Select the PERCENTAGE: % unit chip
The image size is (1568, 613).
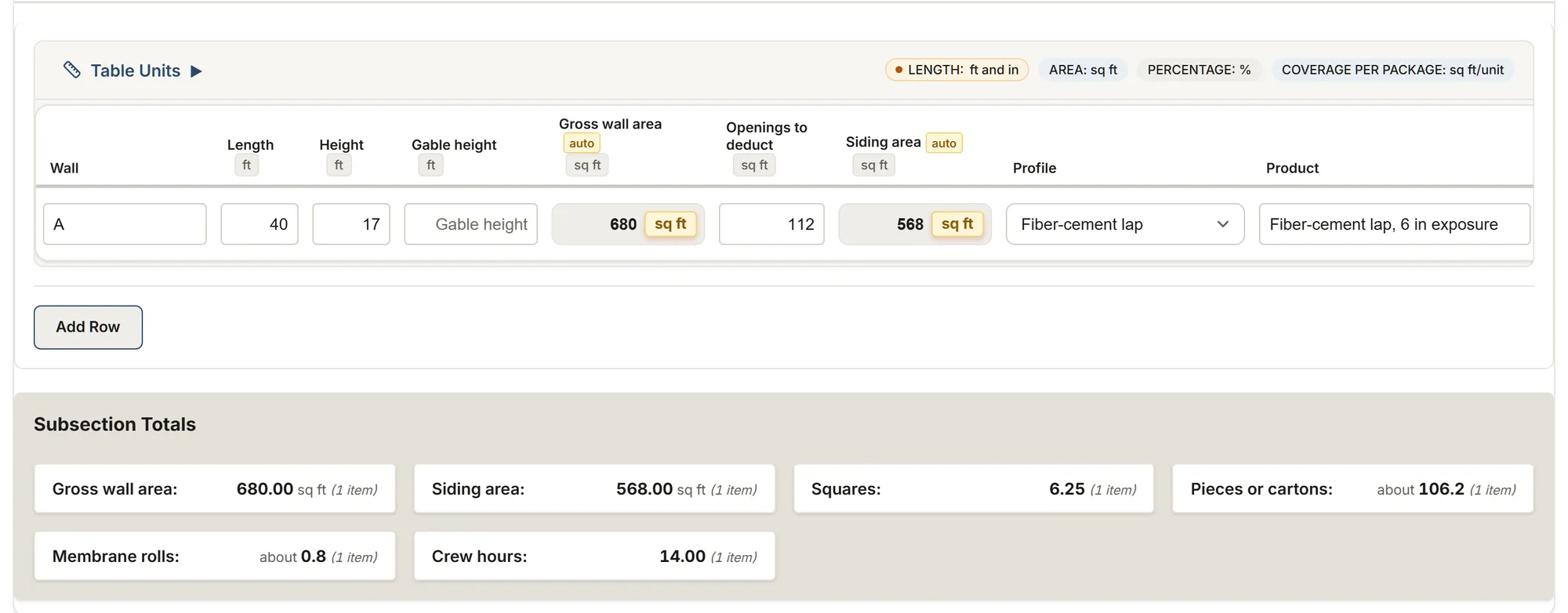(x=1199, y=70)
